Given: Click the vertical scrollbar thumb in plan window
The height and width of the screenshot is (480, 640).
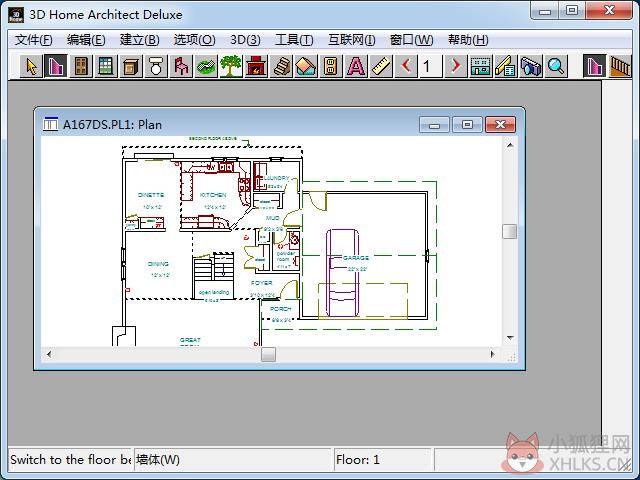Looking at the screenshot, I should click(x=510, y=231).
